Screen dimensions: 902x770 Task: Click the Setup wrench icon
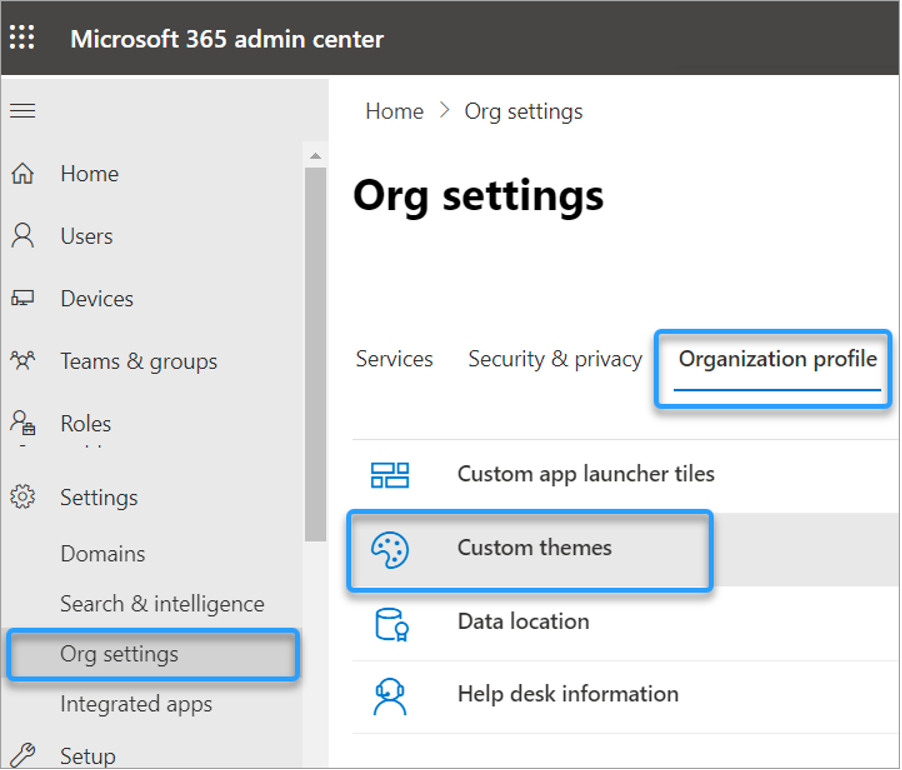click(22, 755)
